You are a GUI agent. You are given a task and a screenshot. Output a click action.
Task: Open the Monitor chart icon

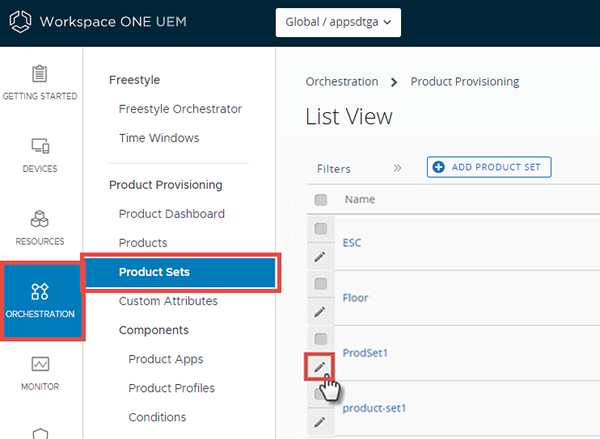[40, 364]
